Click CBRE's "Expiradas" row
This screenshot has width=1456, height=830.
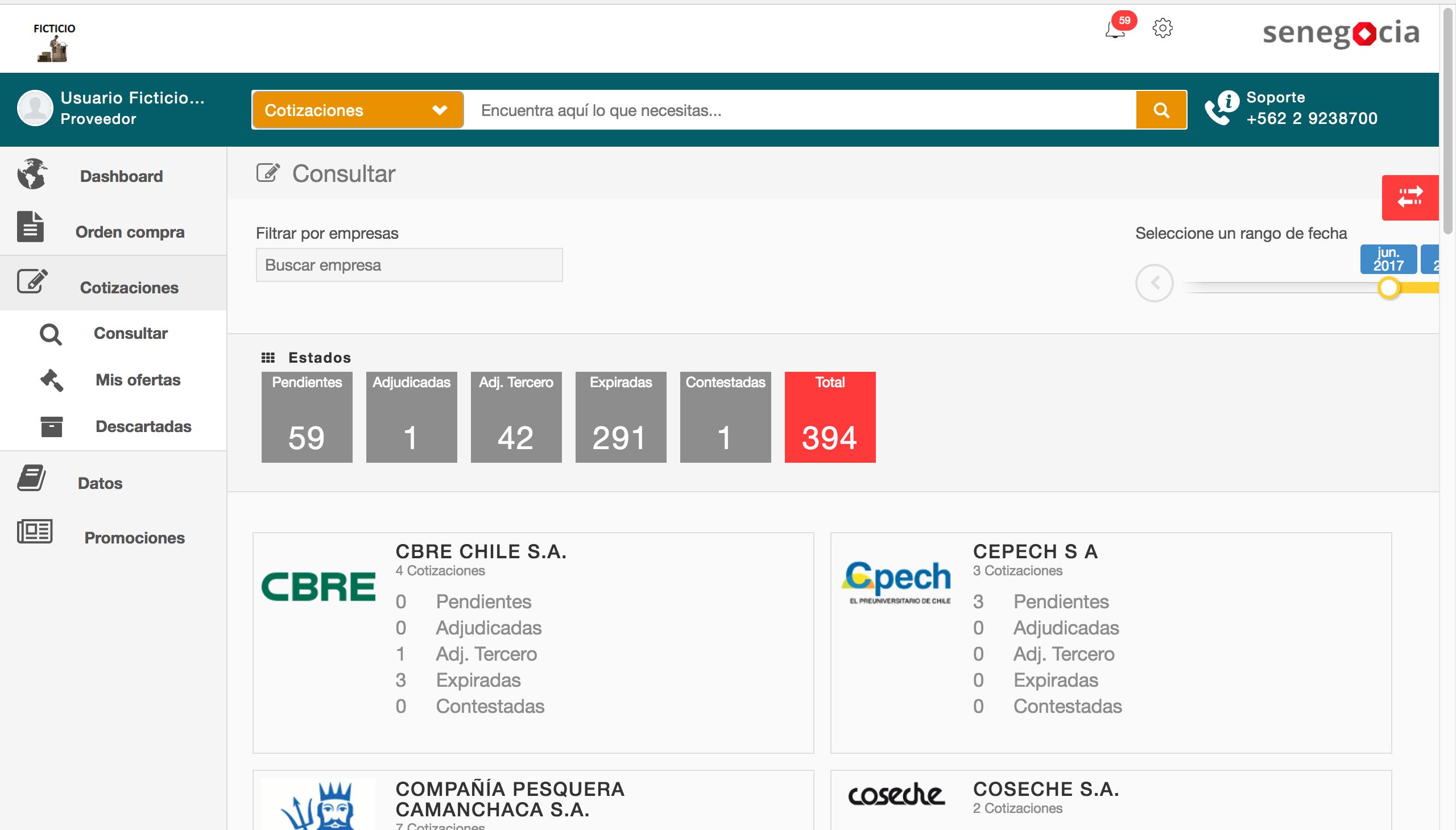click(458, 680)
